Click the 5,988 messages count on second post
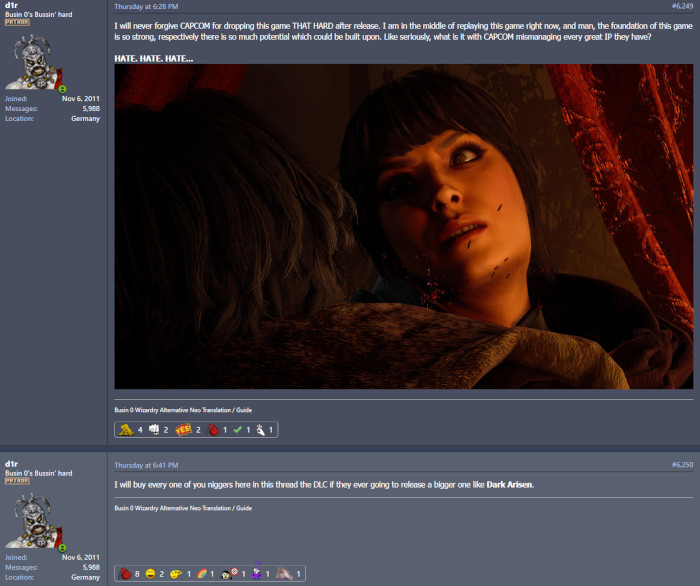 91,567
